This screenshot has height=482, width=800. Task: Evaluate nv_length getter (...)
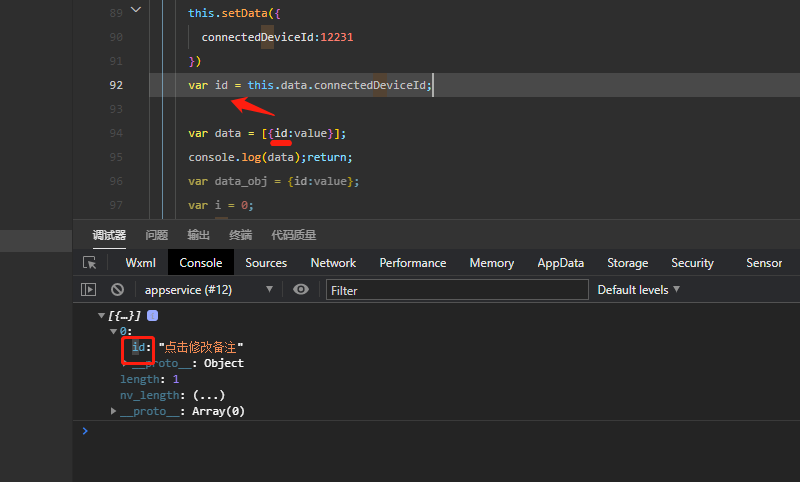click(209, 395)
